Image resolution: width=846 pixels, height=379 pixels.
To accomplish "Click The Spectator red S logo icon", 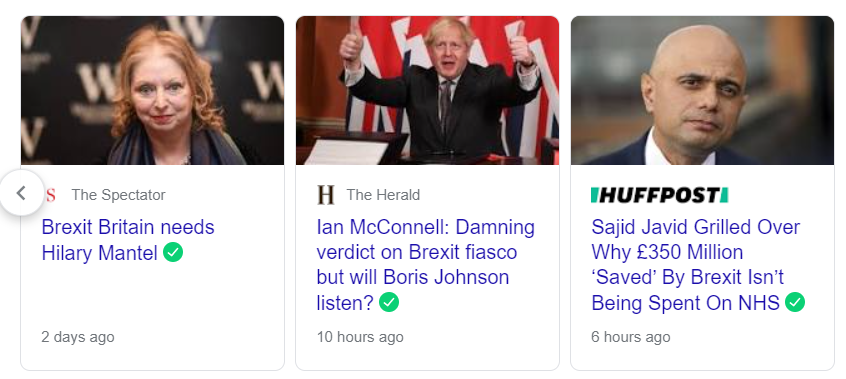I will (51, 195).
